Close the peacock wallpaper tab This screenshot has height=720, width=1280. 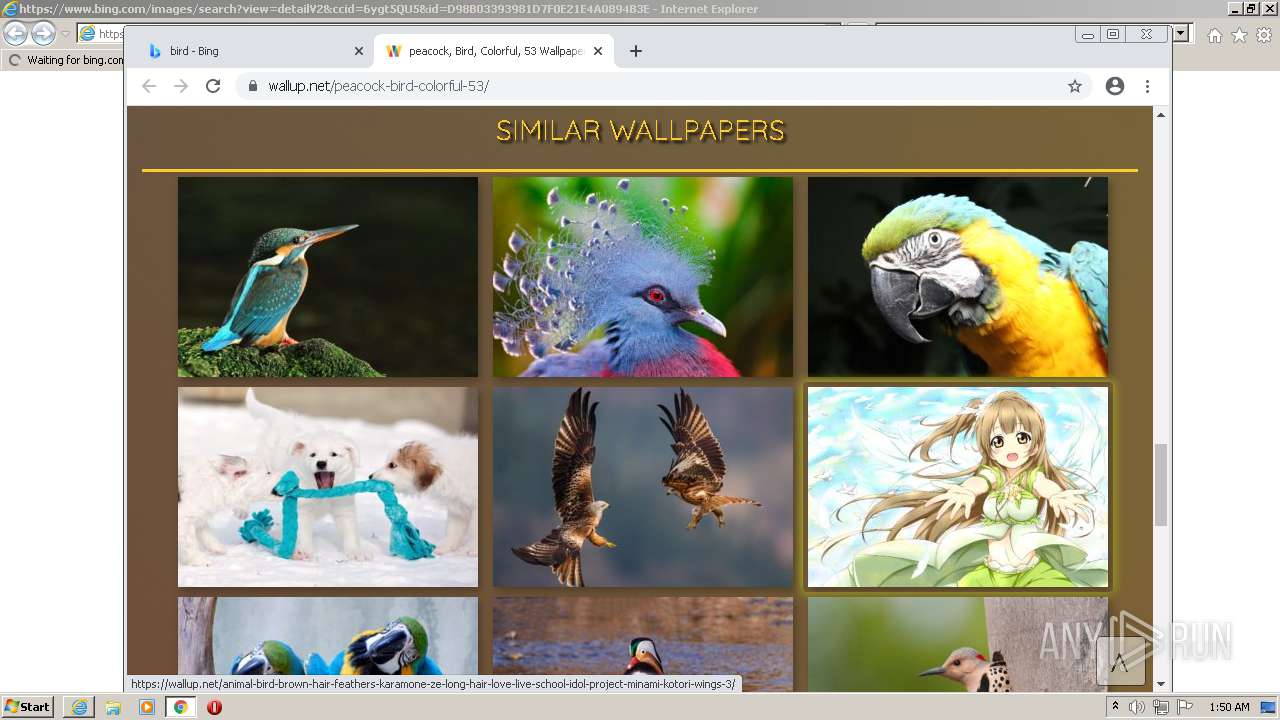point(598,51)
